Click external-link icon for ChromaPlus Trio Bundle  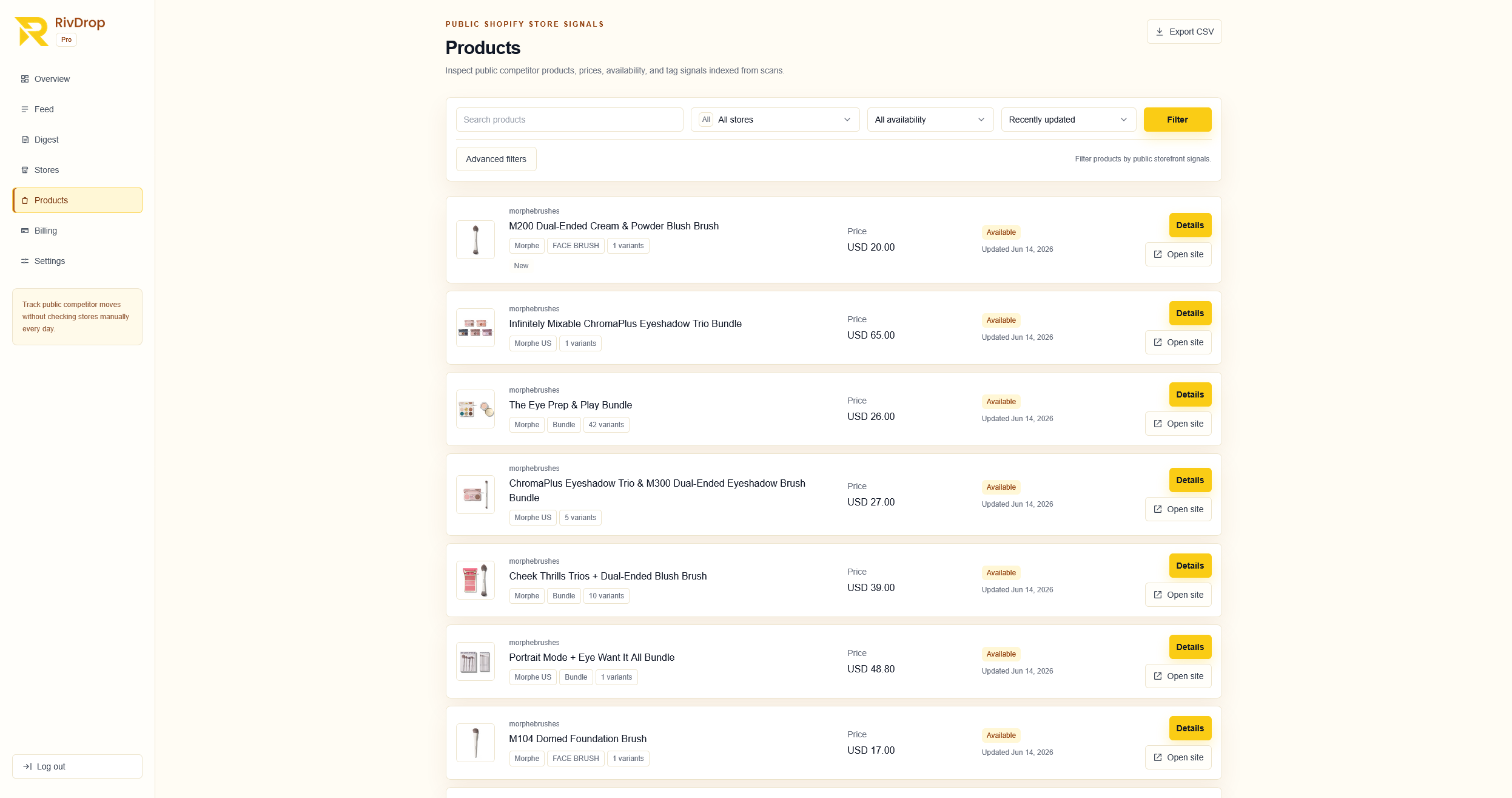click(1158, 342)
